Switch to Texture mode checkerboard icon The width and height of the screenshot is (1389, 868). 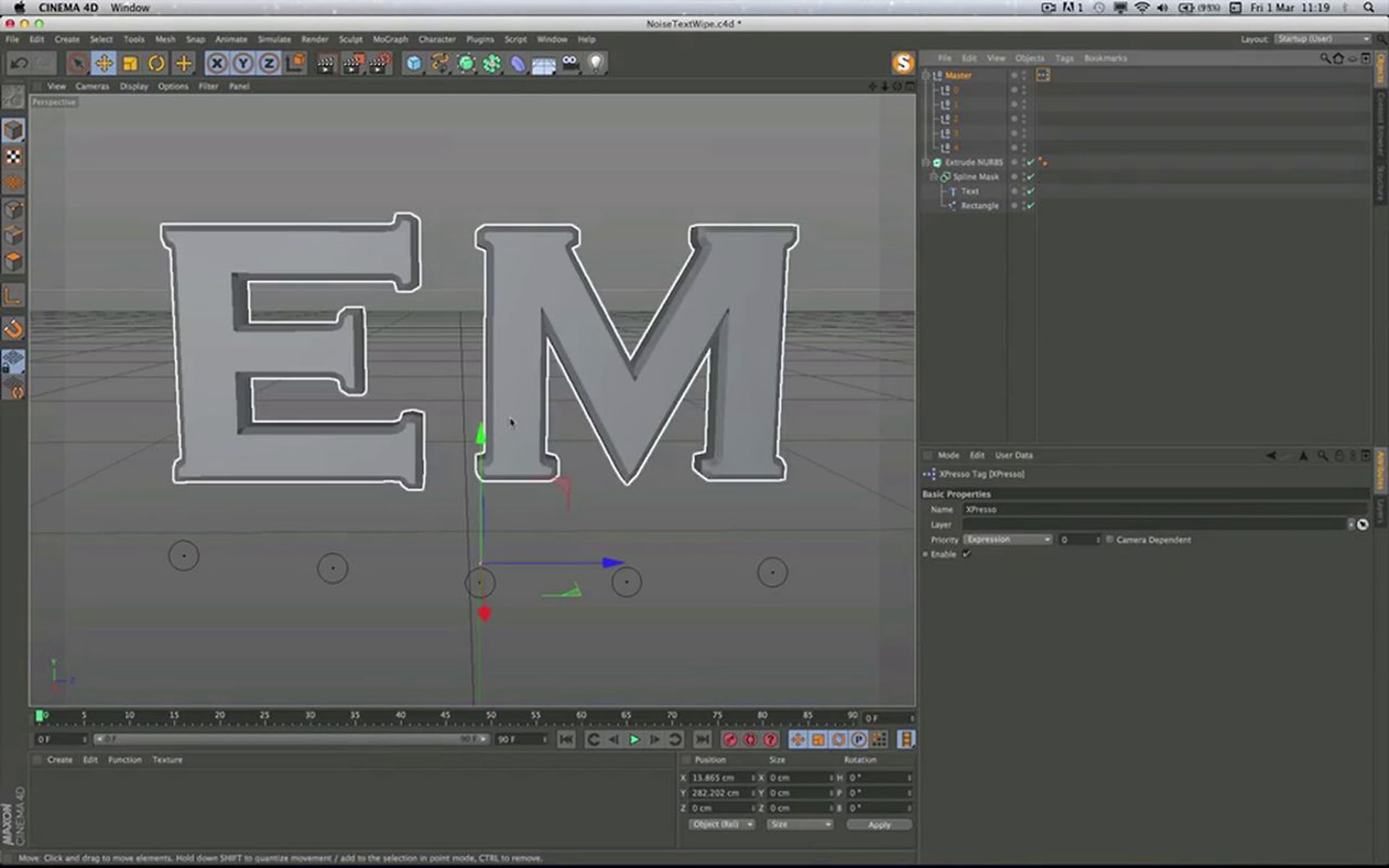click(13, 156)
